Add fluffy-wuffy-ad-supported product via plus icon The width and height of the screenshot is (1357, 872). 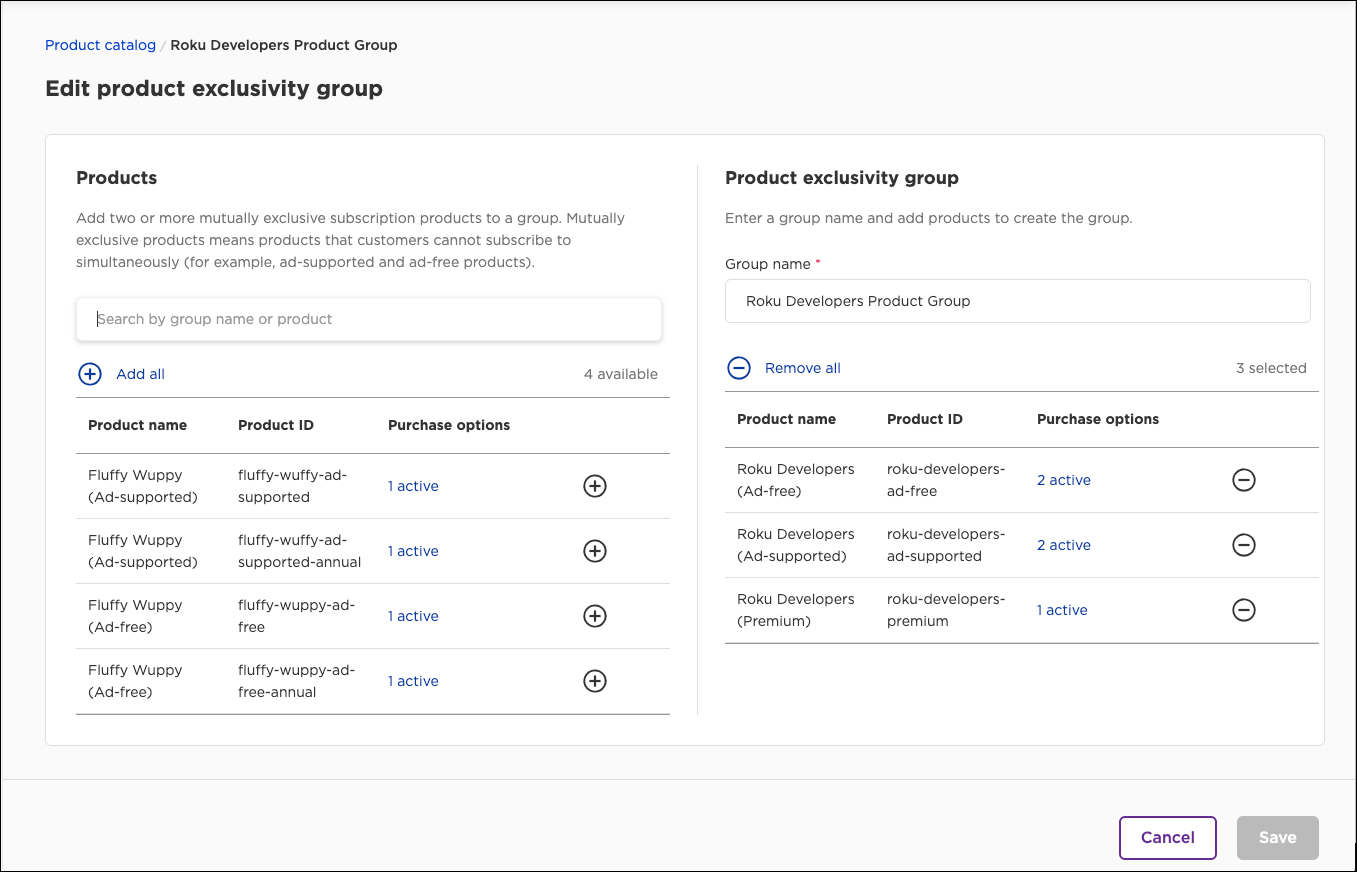(595, 486)
